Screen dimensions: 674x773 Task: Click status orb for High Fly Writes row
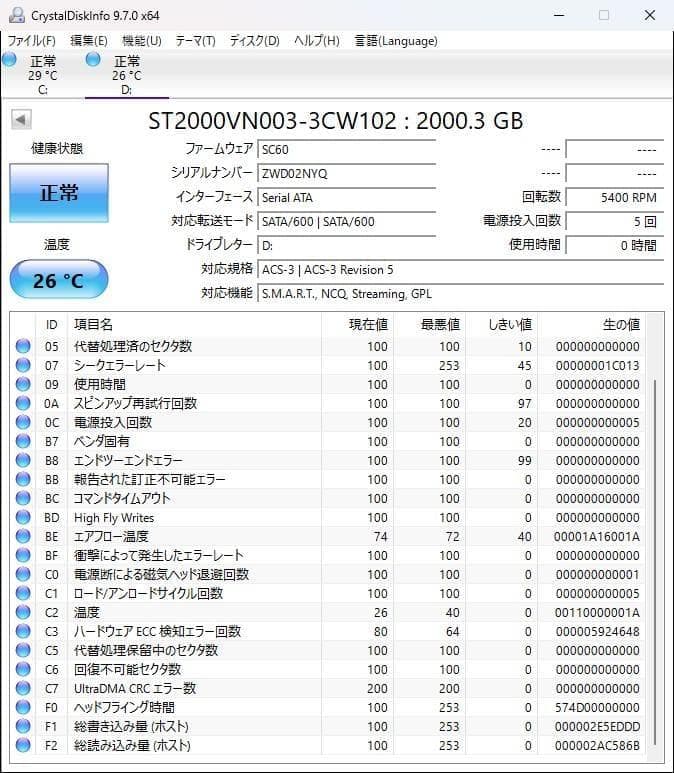(x=23, y=517)
